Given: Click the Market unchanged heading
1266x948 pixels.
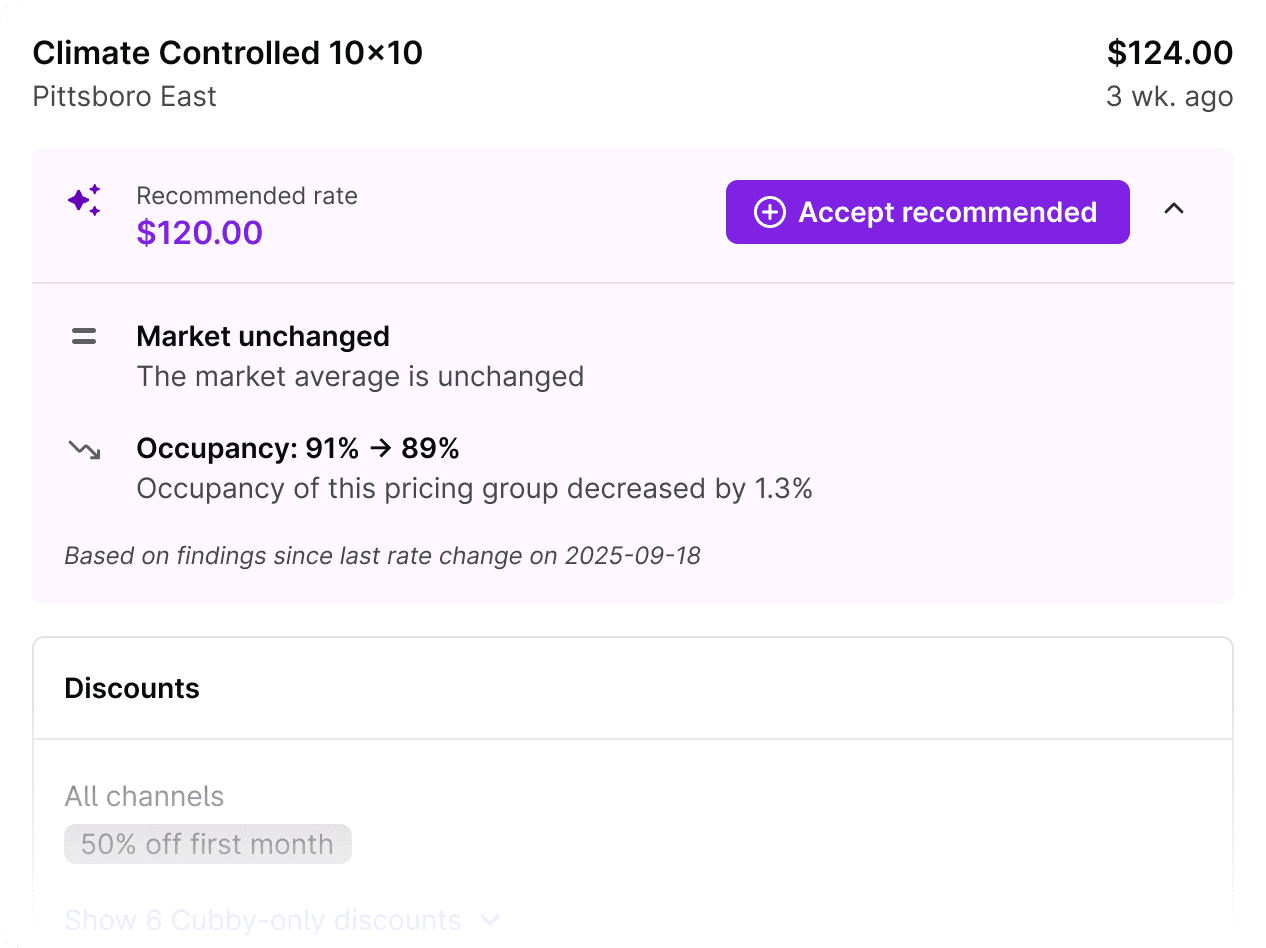Looking at the screenshot, I should 263,337.
